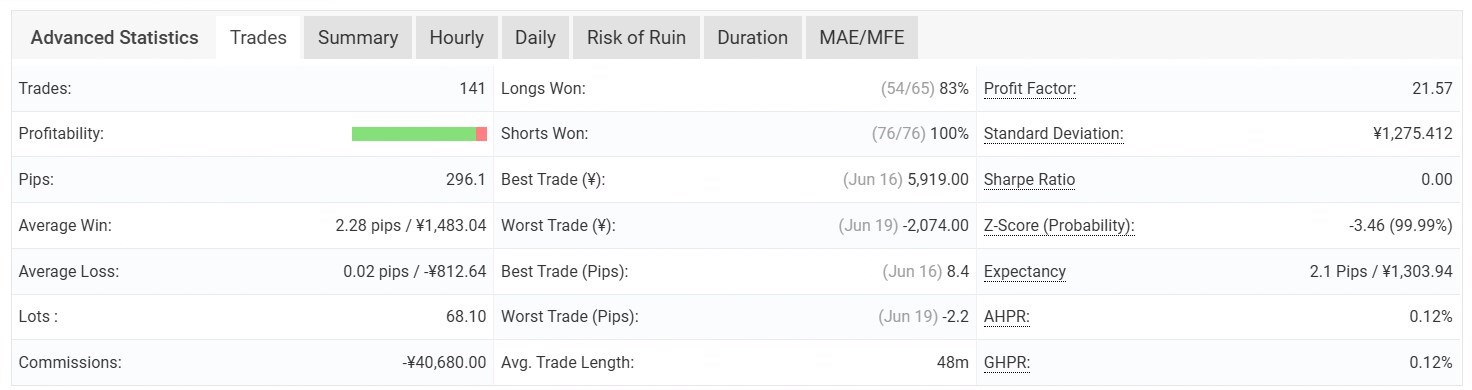1472x390 pixels.
Task: Click the Commissions value -¥40,680.00
Action: click(x=444, y=363)
